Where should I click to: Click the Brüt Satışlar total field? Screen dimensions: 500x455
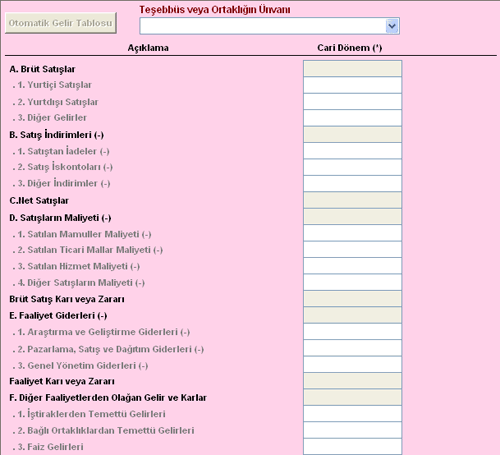(353, 68)
